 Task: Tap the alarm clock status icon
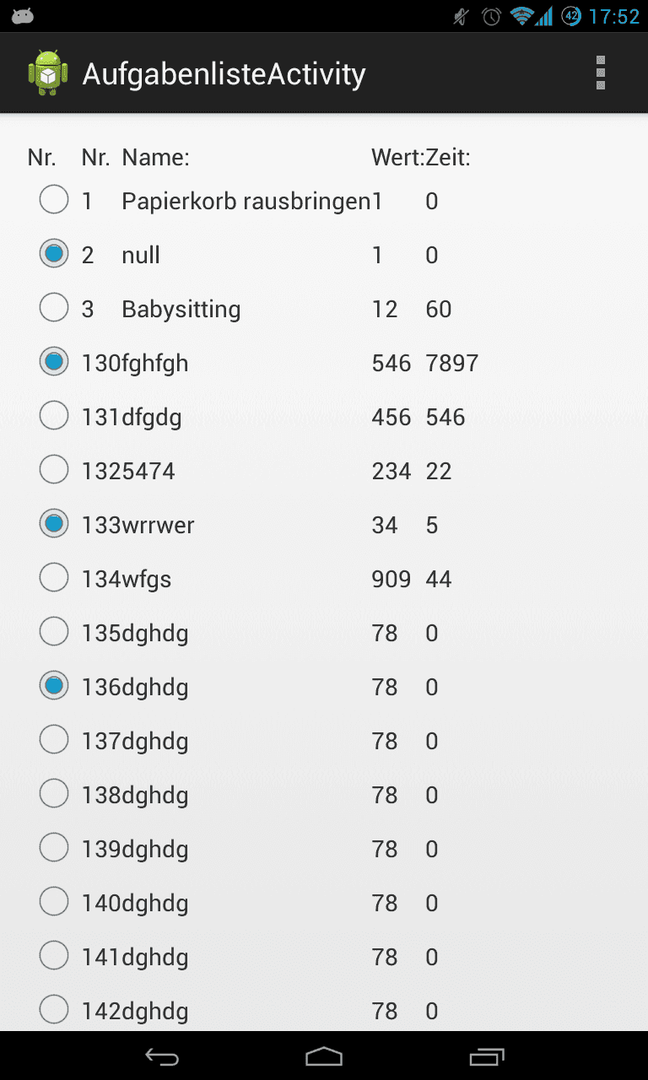[491, 16]
